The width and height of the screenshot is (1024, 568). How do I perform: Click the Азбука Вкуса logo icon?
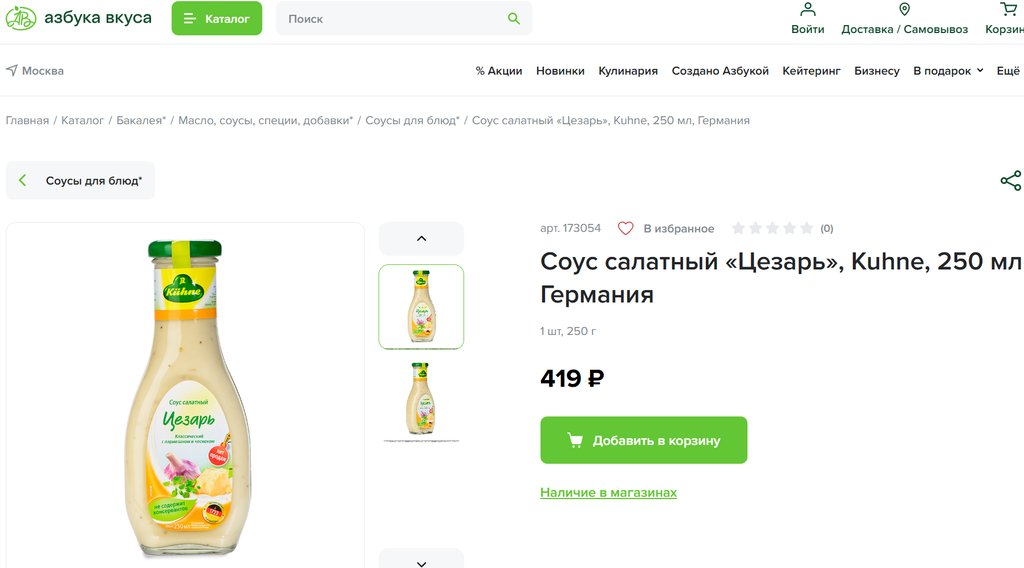pos(21,18)
